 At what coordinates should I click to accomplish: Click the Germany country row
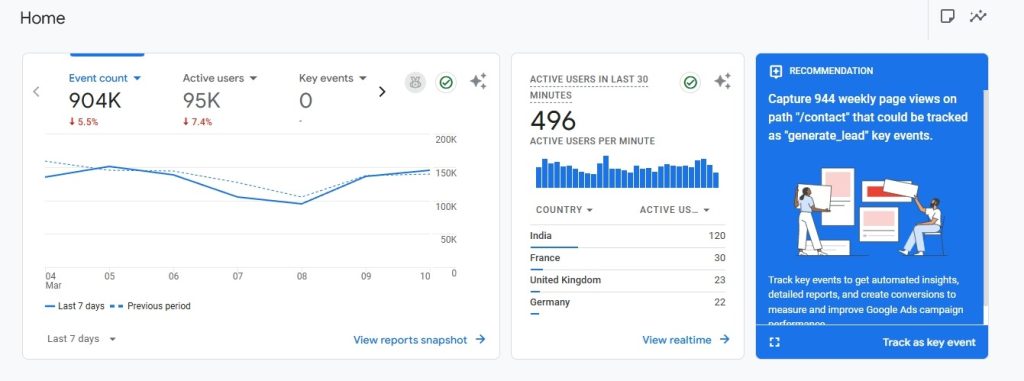tap(628, 303)
